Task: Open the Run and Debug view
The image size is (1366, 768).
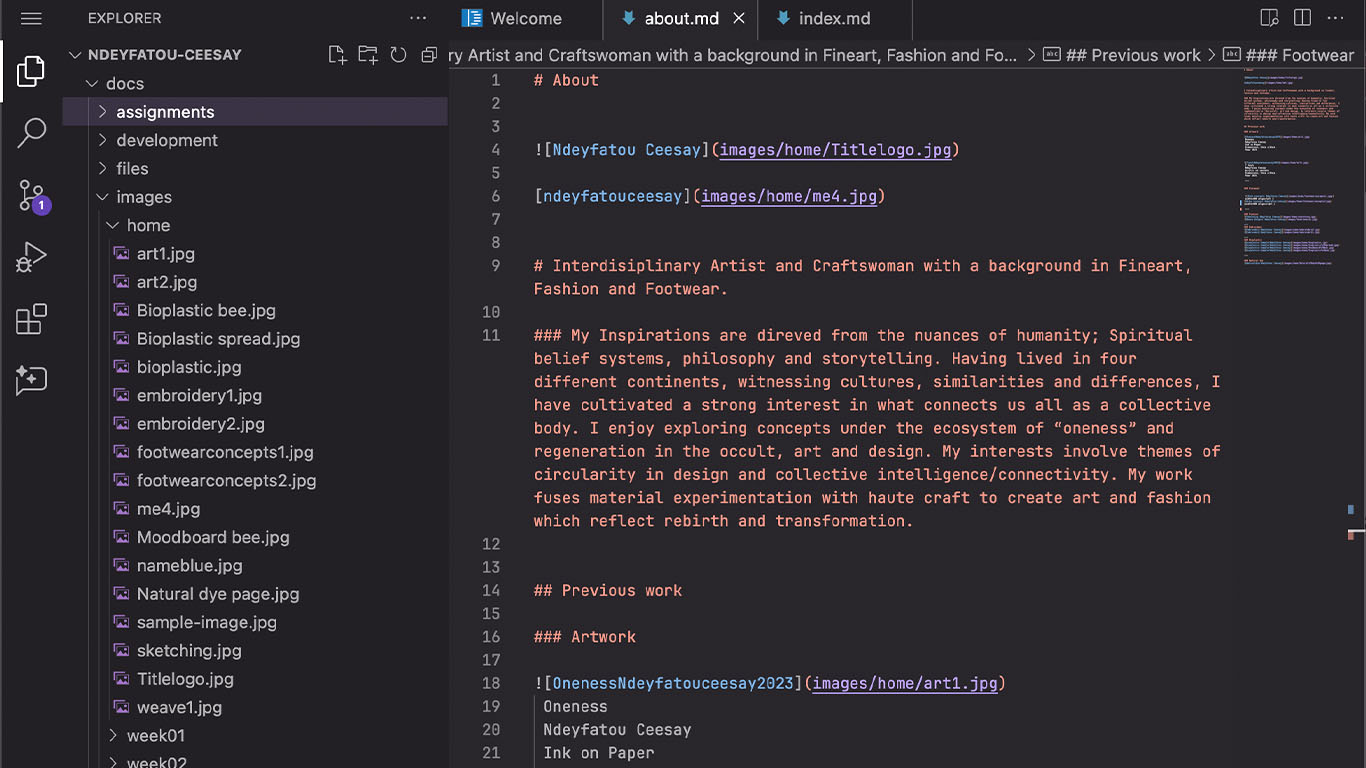Action: coord(31,258)
